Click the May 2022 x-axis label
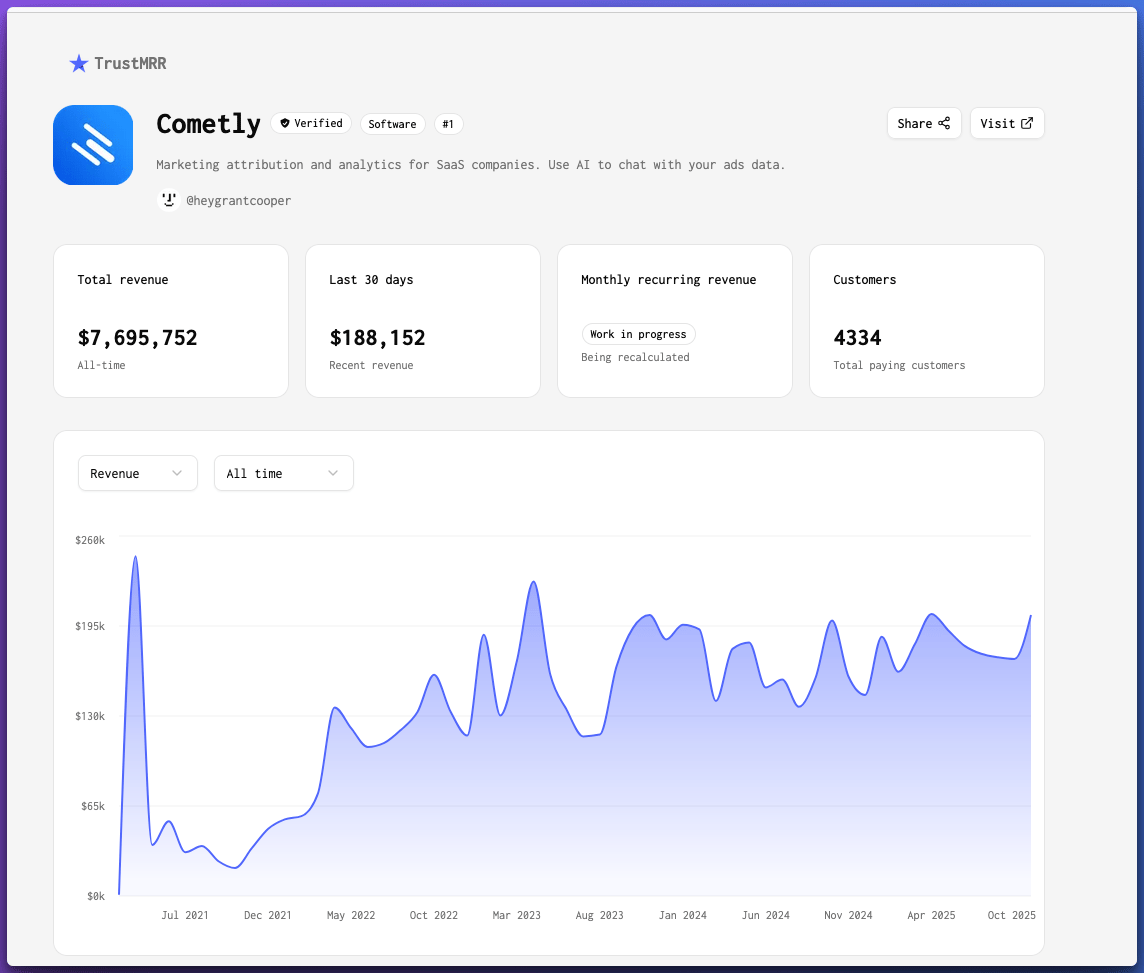Image resolution: width=1144 pixels, height=973 pixels. [351, 915]
